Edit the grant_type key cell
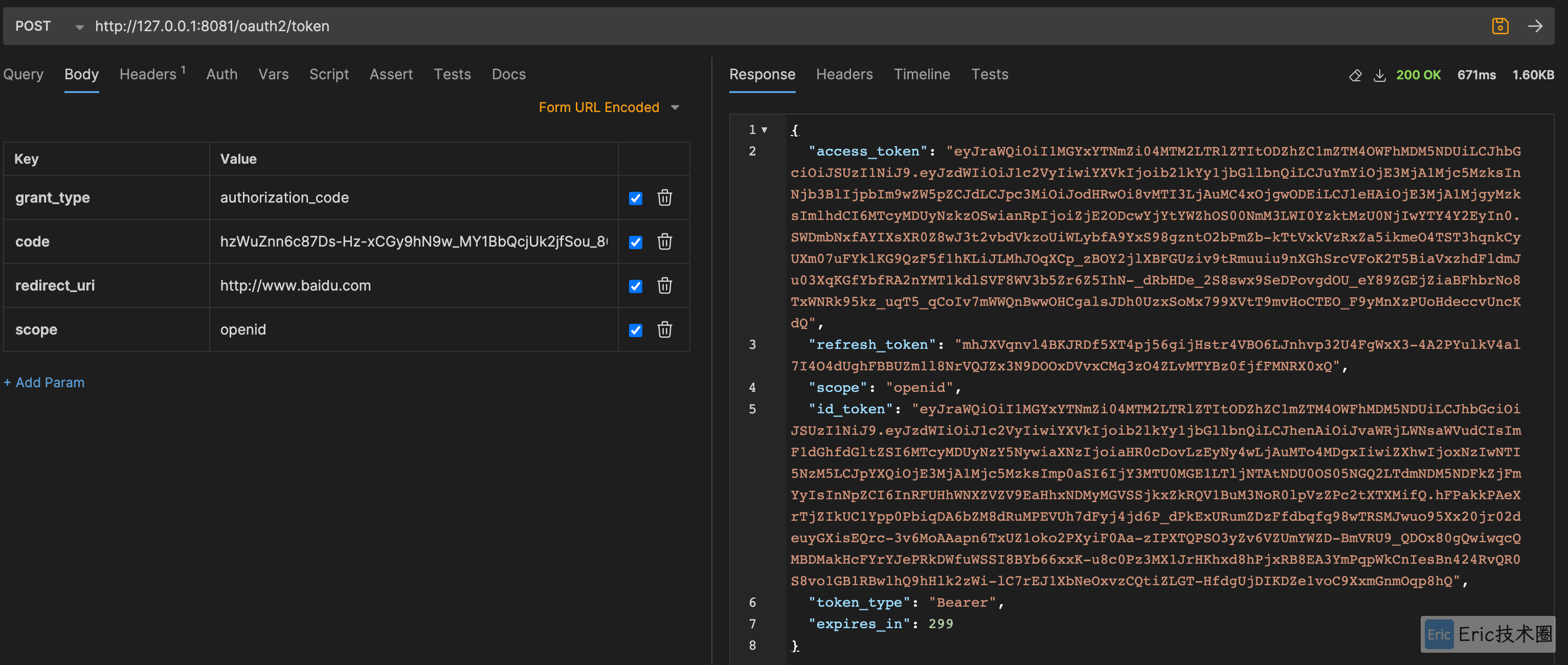Screen dimensions: 1568x665 pos(106,197)
